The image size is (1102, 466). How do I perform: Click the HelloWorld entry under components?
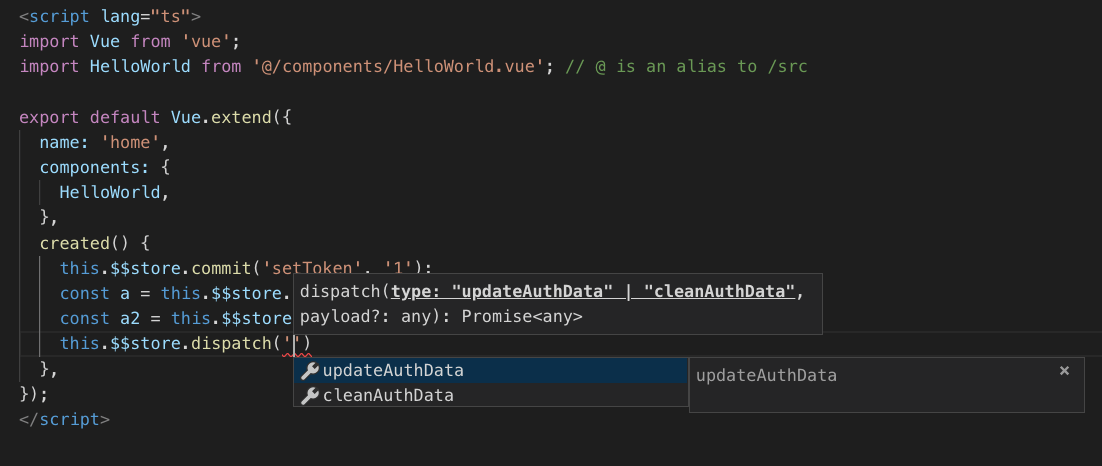point(110,192)
